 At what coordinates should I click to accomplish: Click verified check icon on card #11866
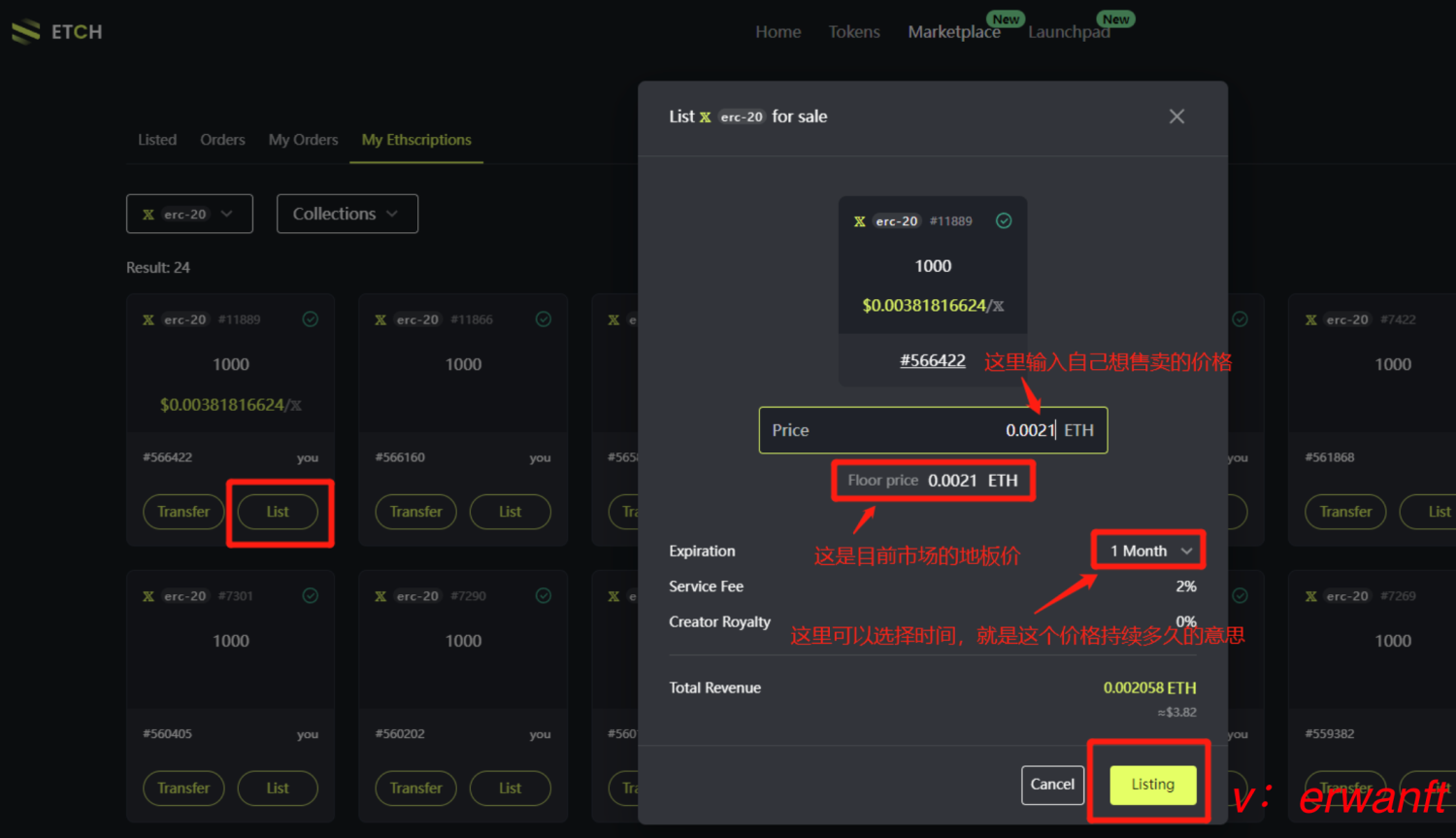[544, 319]
